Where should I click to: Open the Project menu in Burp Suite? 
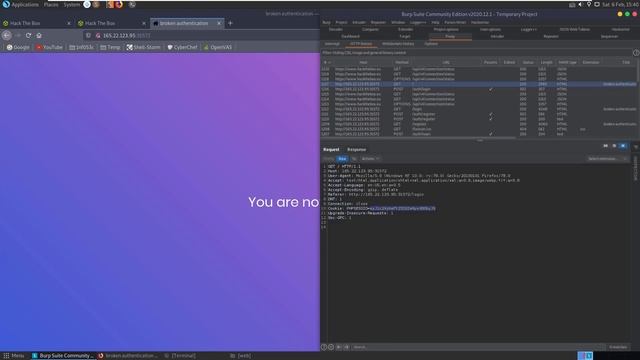[x=341, y=22]
